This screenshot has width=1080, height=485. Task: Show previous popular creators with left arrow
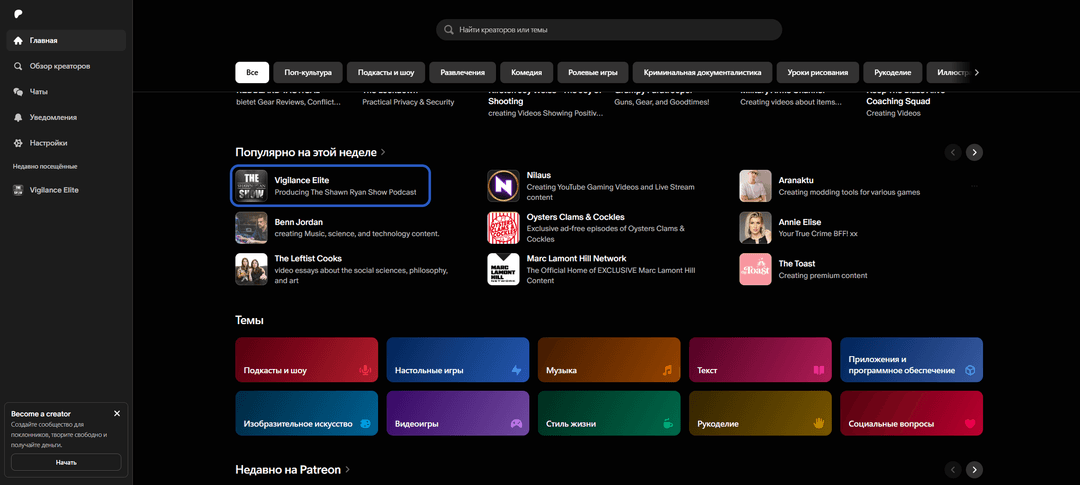coord(953,152)
